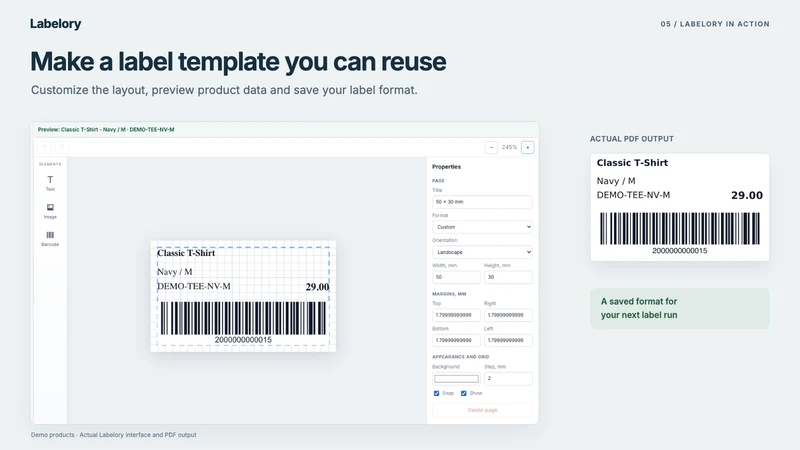The height and width of the screenshot is (450, 800).
Task: Open the Format dropdown set to Custom
Action: click(x=482, y=227)
